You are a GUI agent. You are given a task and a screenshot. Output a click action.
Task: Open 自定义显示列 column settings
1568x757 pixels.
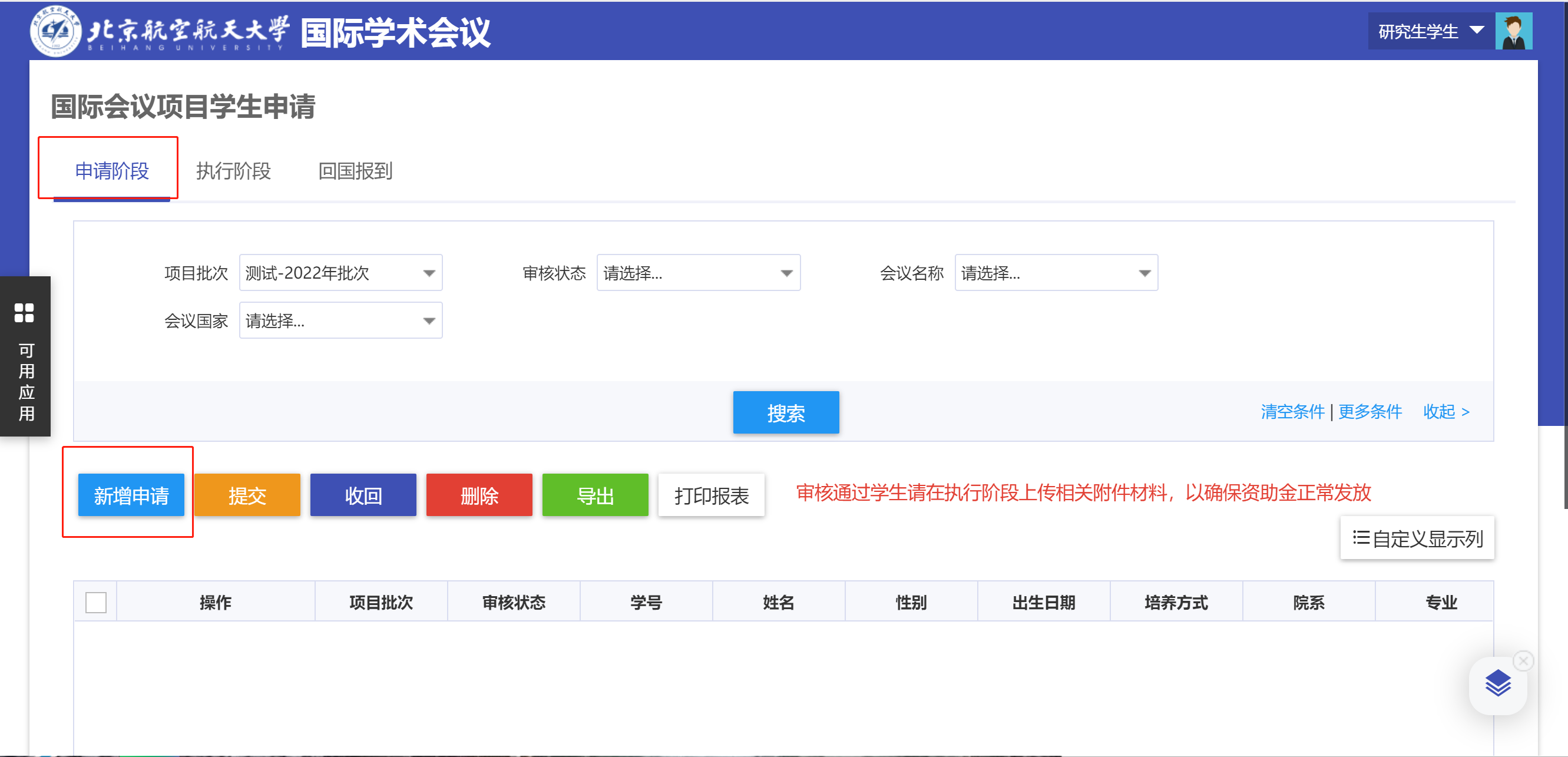(x=1417, y=538)
